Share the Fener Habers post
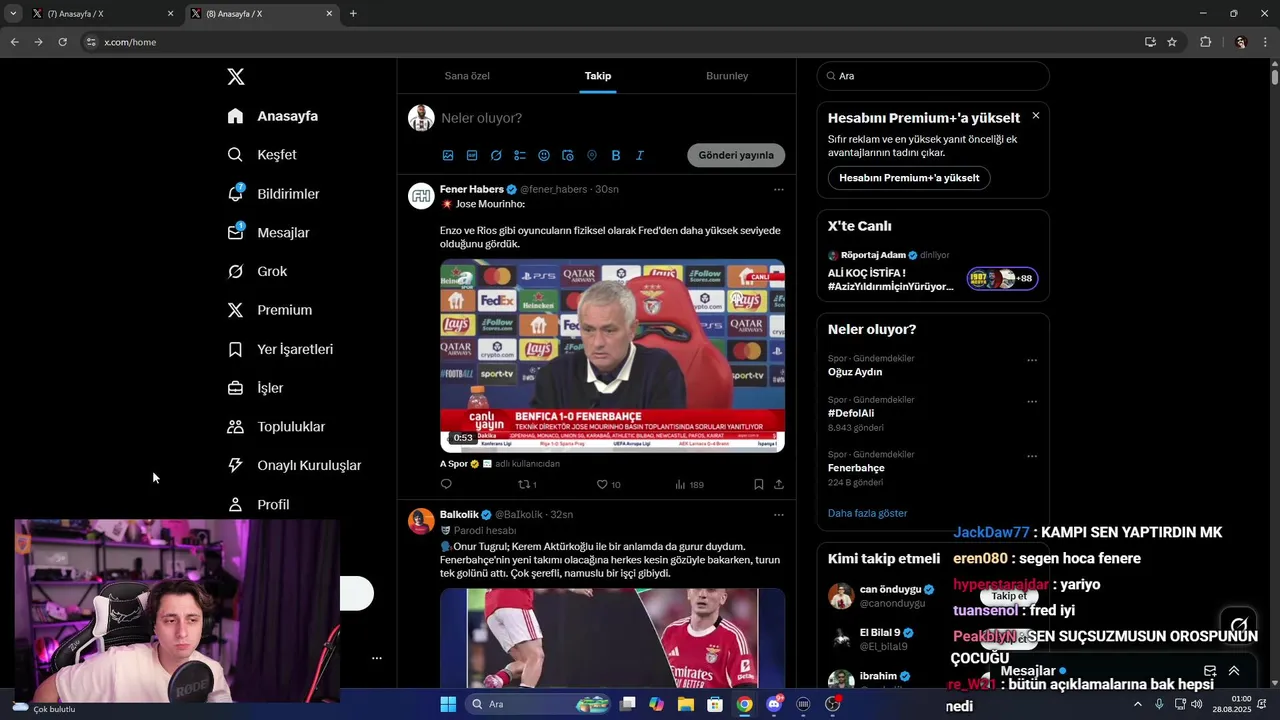Image resolution: width=1280 pixels, height=720 pixels. pyautogui.click(x=779, y=484)
